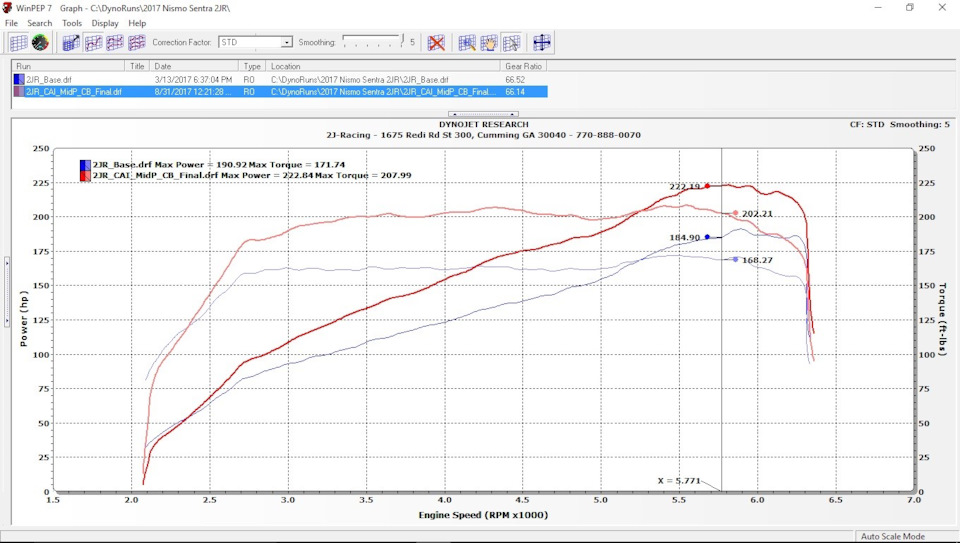Sort by the Type column header
960x543 pixels.
pos(252,66)
